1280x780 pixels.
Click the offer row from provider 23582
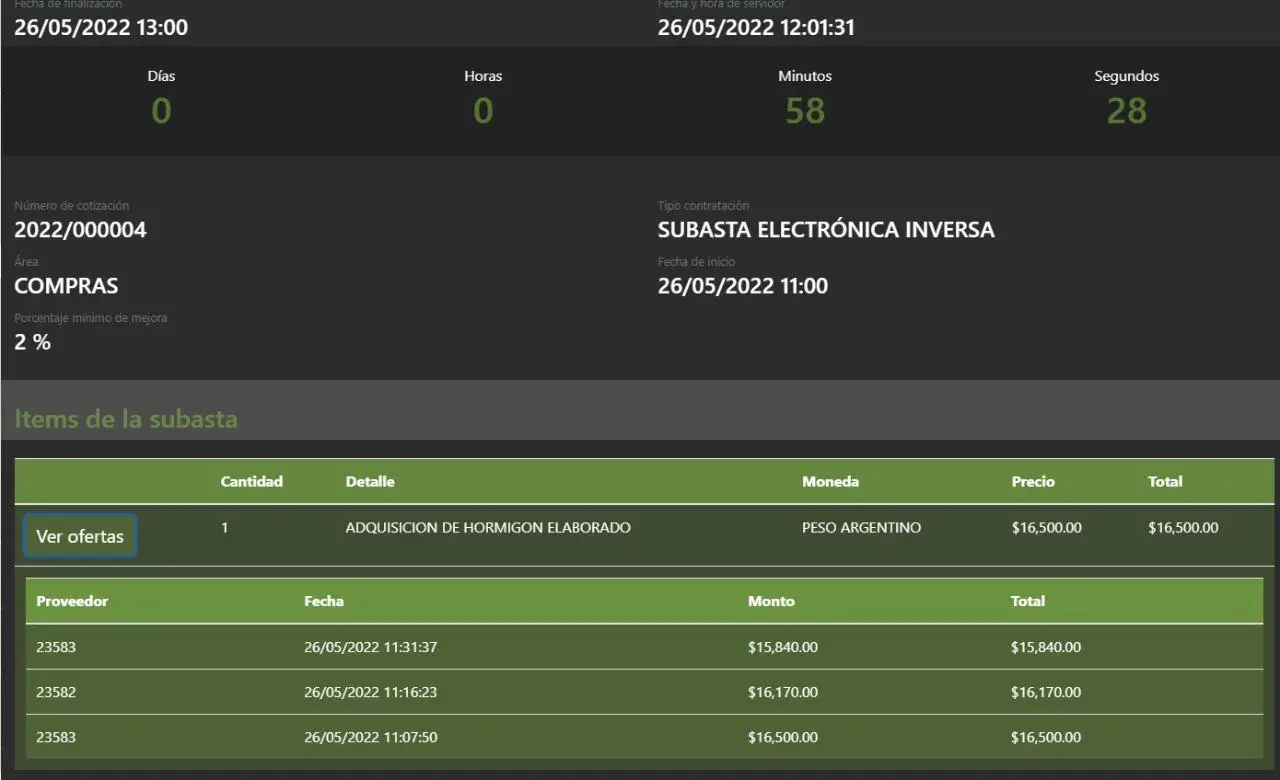click(x=56, y=692)
